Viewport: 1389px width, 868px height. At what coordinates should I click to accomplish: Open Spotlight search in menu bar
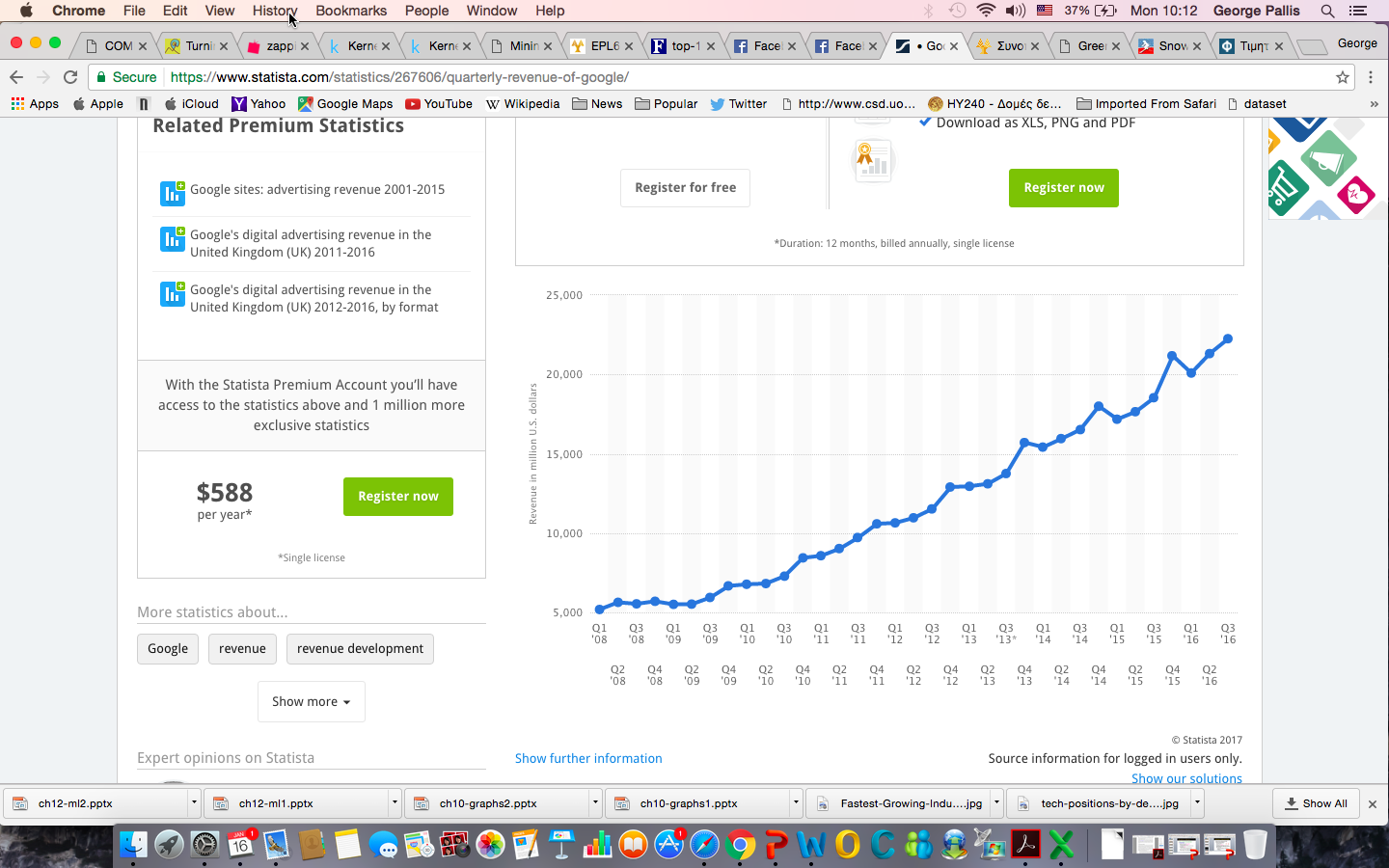(1328, 11)
